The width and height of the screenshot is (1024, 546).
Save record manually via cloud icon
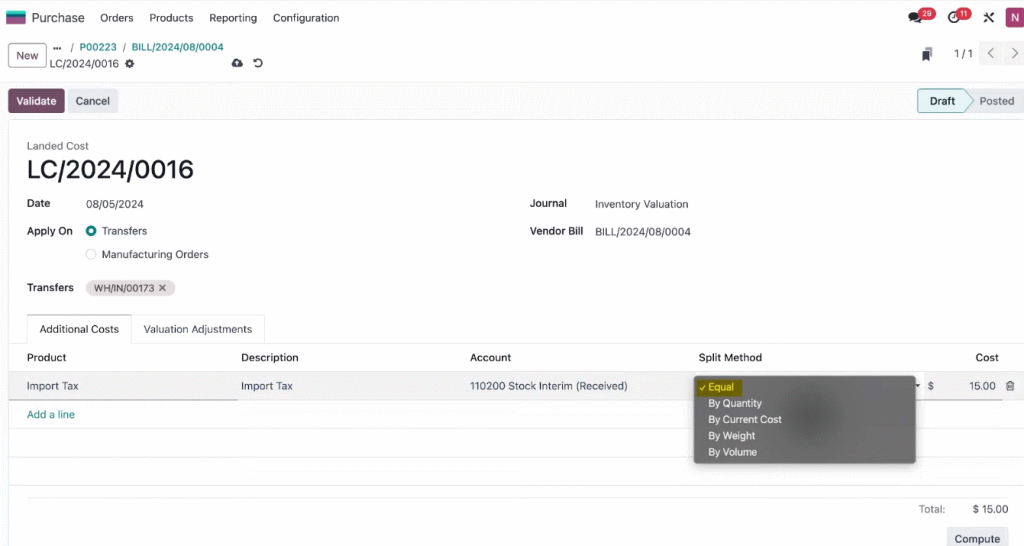(237, 63)
